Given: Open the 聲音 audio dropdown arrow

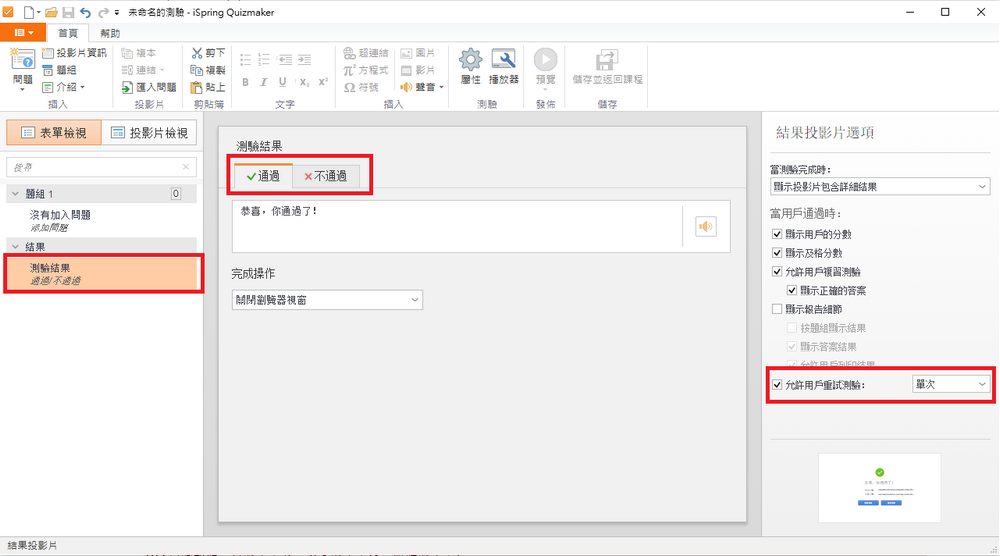Looking at the screenshot, I should pos(441,87).
